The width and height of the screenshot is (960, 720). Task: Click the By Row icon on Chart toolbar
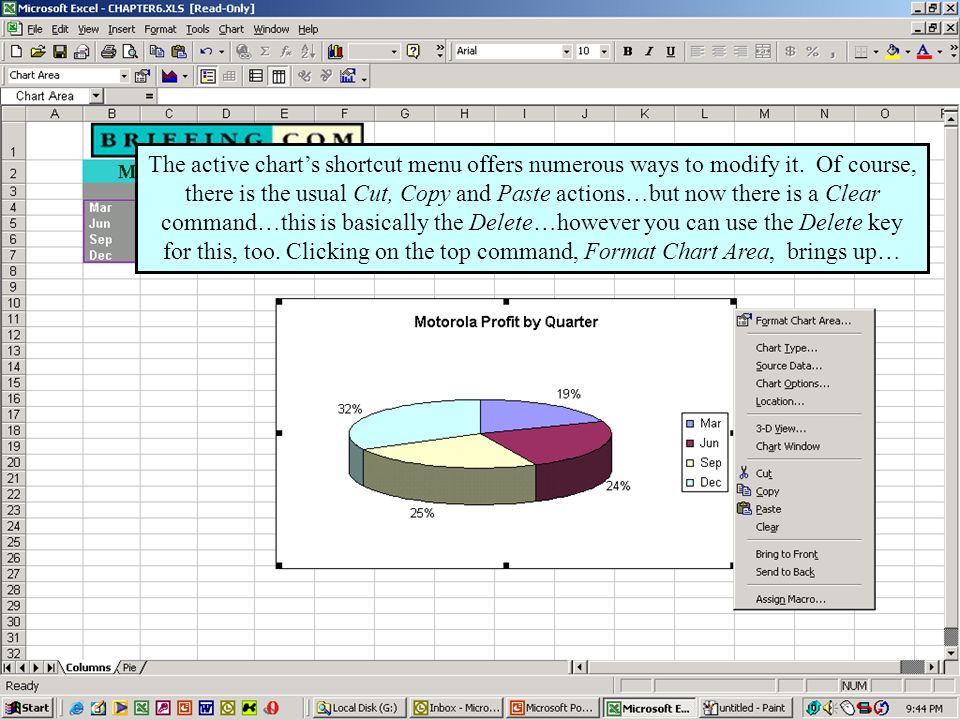257,76
